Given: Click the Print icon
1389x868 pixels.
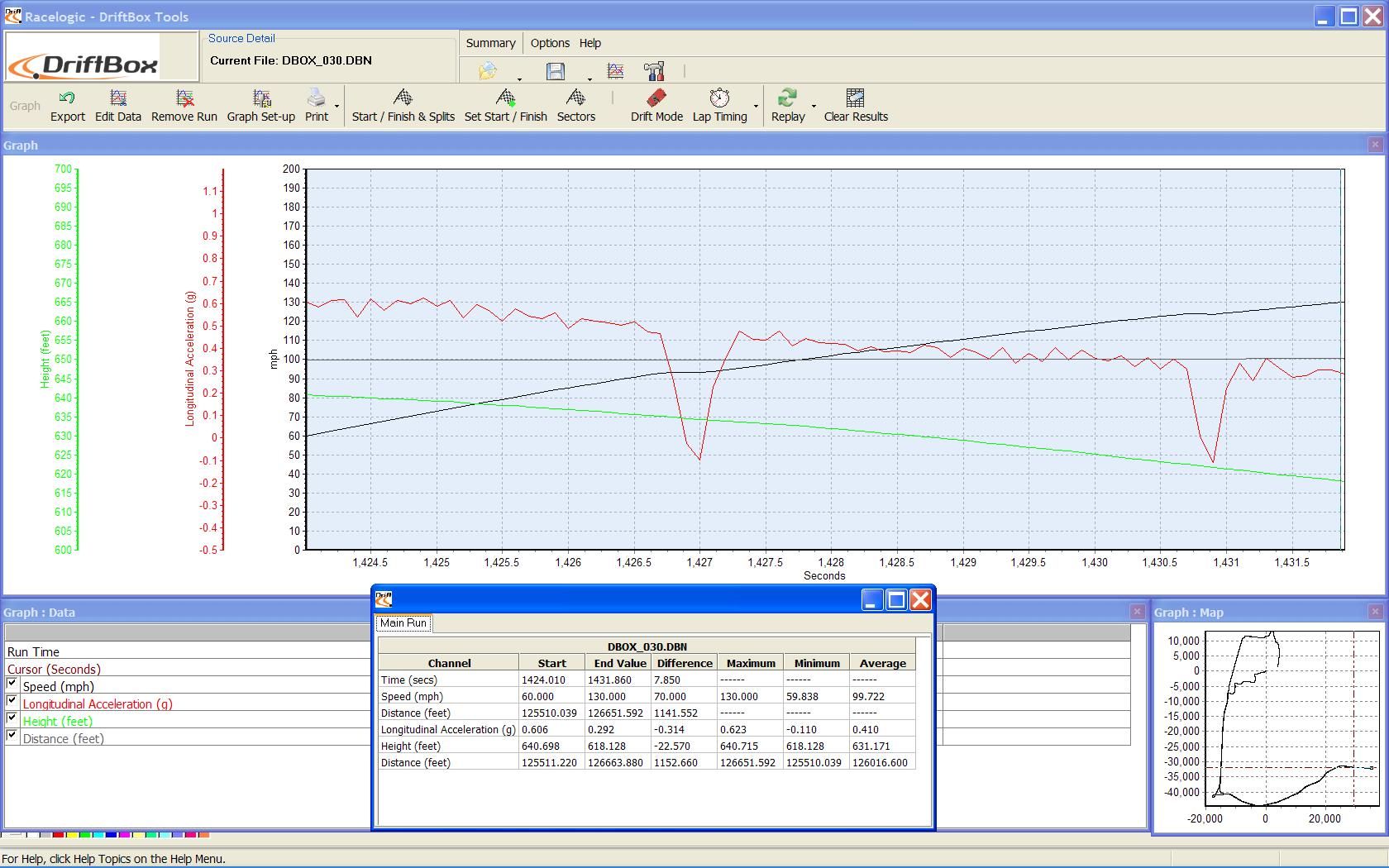Looking at the screenshot, I should (317, 98).
